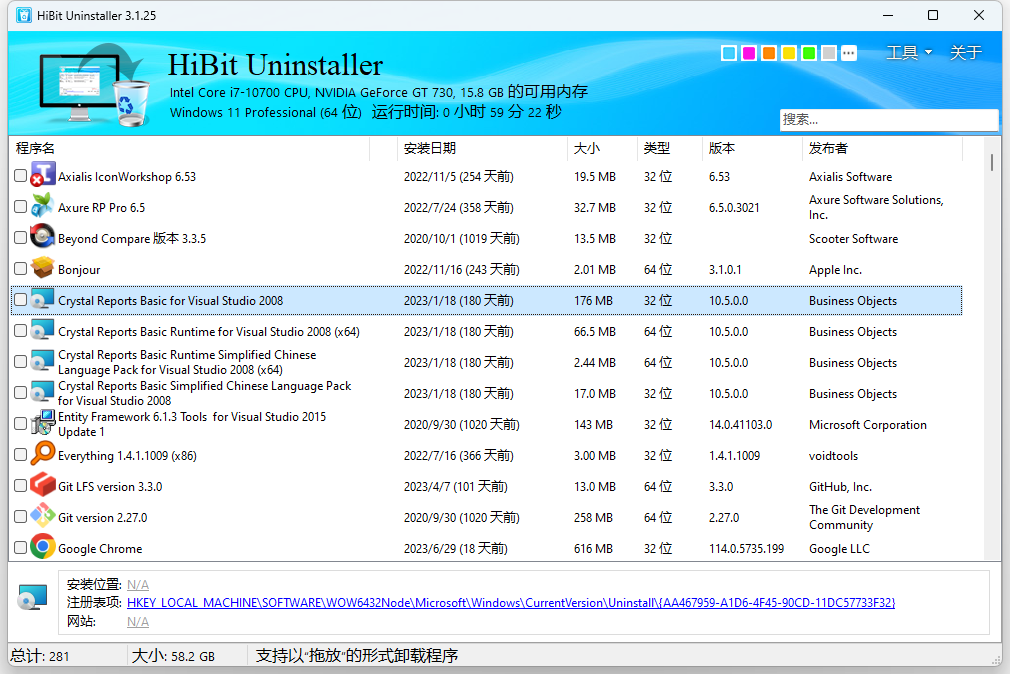The height and width of the screenshot is (674, 1010).
Task: Select the cyan theme color swatch
Action: 729,53
